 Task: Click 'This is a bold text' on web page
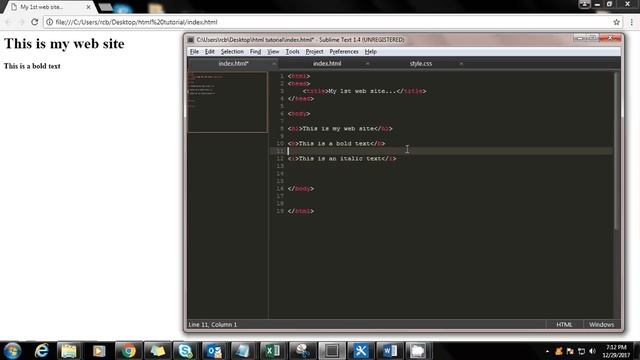click(x=32, y=66)
